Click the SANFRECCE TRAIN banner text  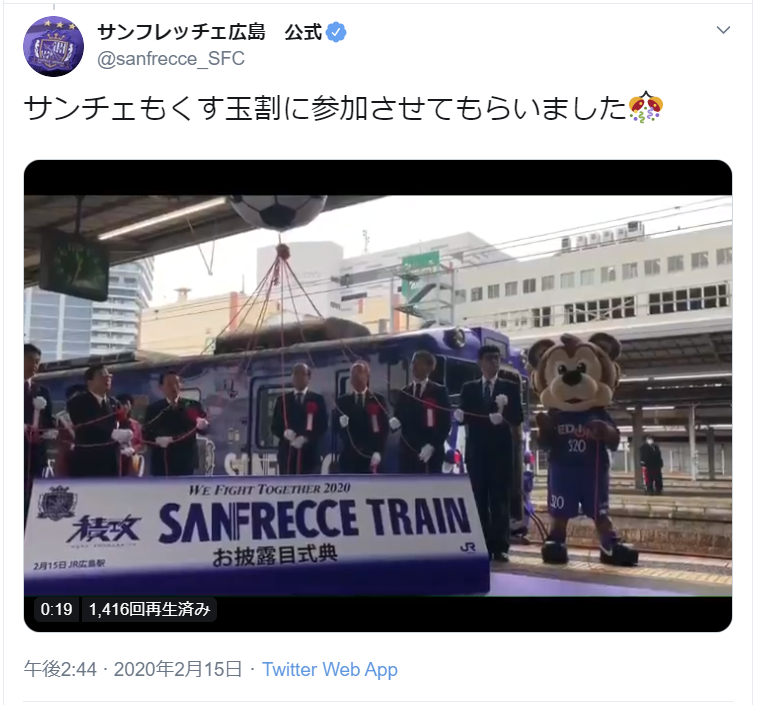coord(315,520)
